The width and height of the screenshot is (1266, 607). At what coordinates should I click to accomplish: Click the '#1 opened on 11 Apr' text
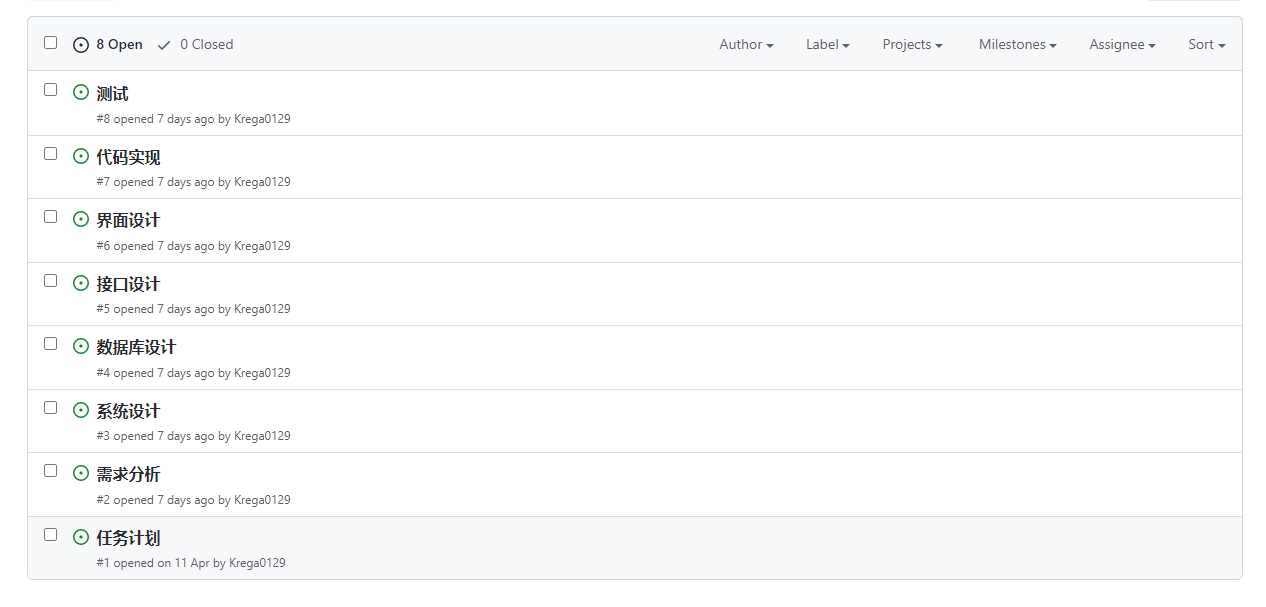(x=153, y=563)
